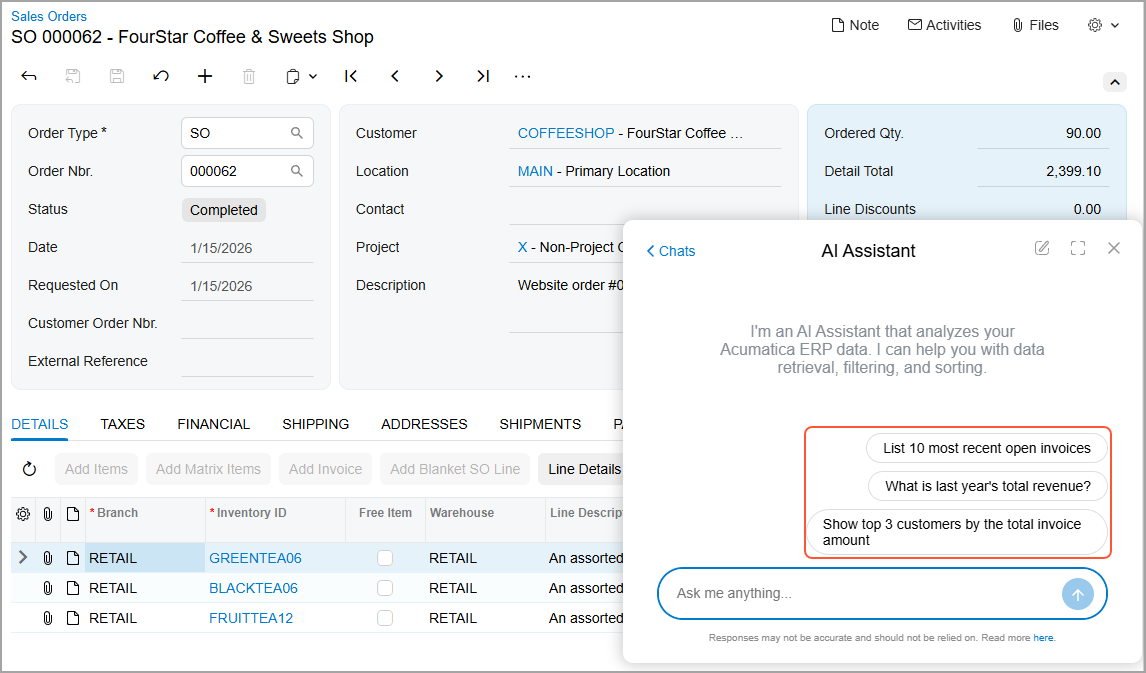Open the FRUITTEA12 inventory link
The width and height of the screenshot is (1146, 673).
[251, 618]
